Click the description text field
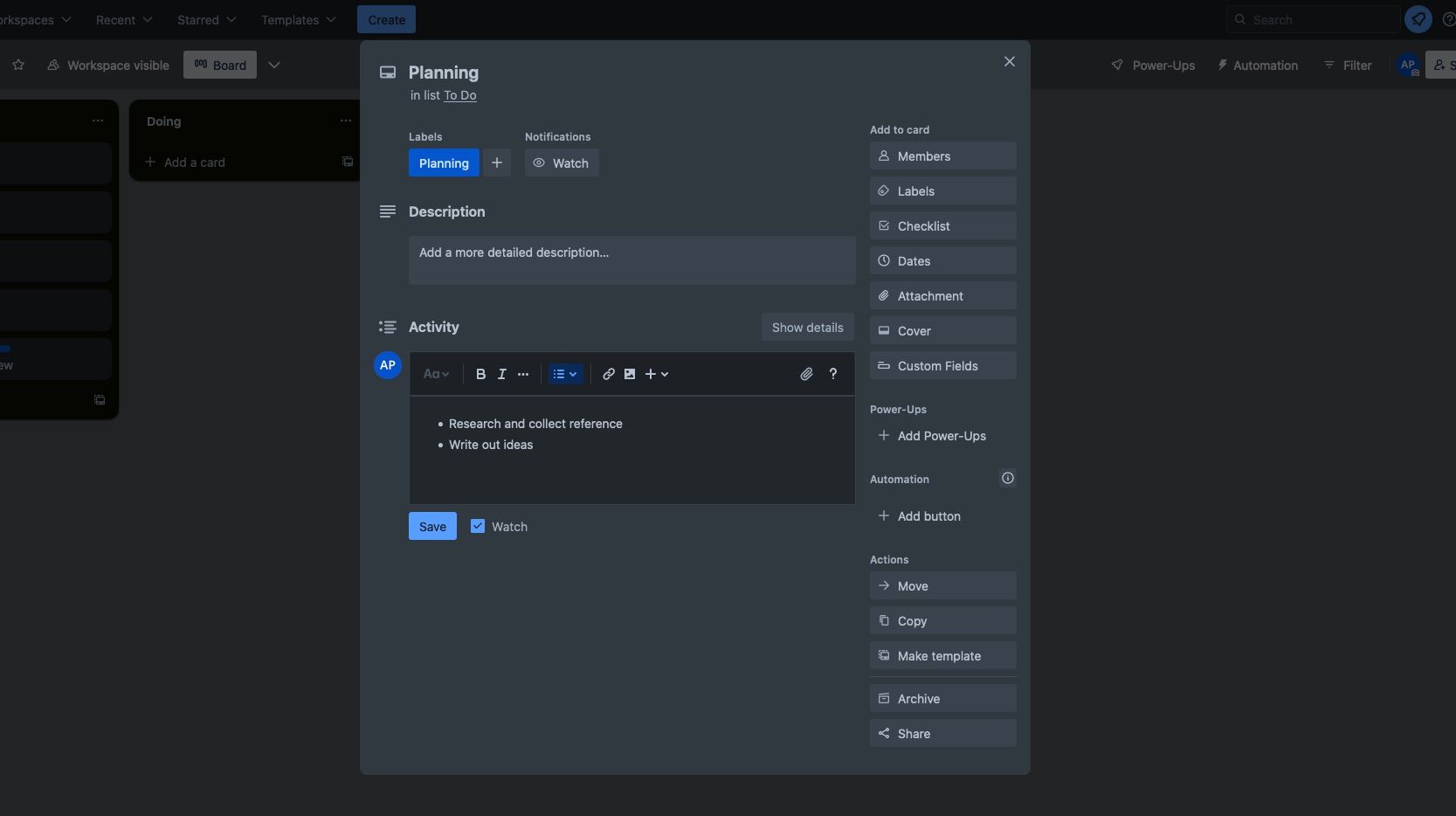Screen dimensions: 1456x816 631,259
